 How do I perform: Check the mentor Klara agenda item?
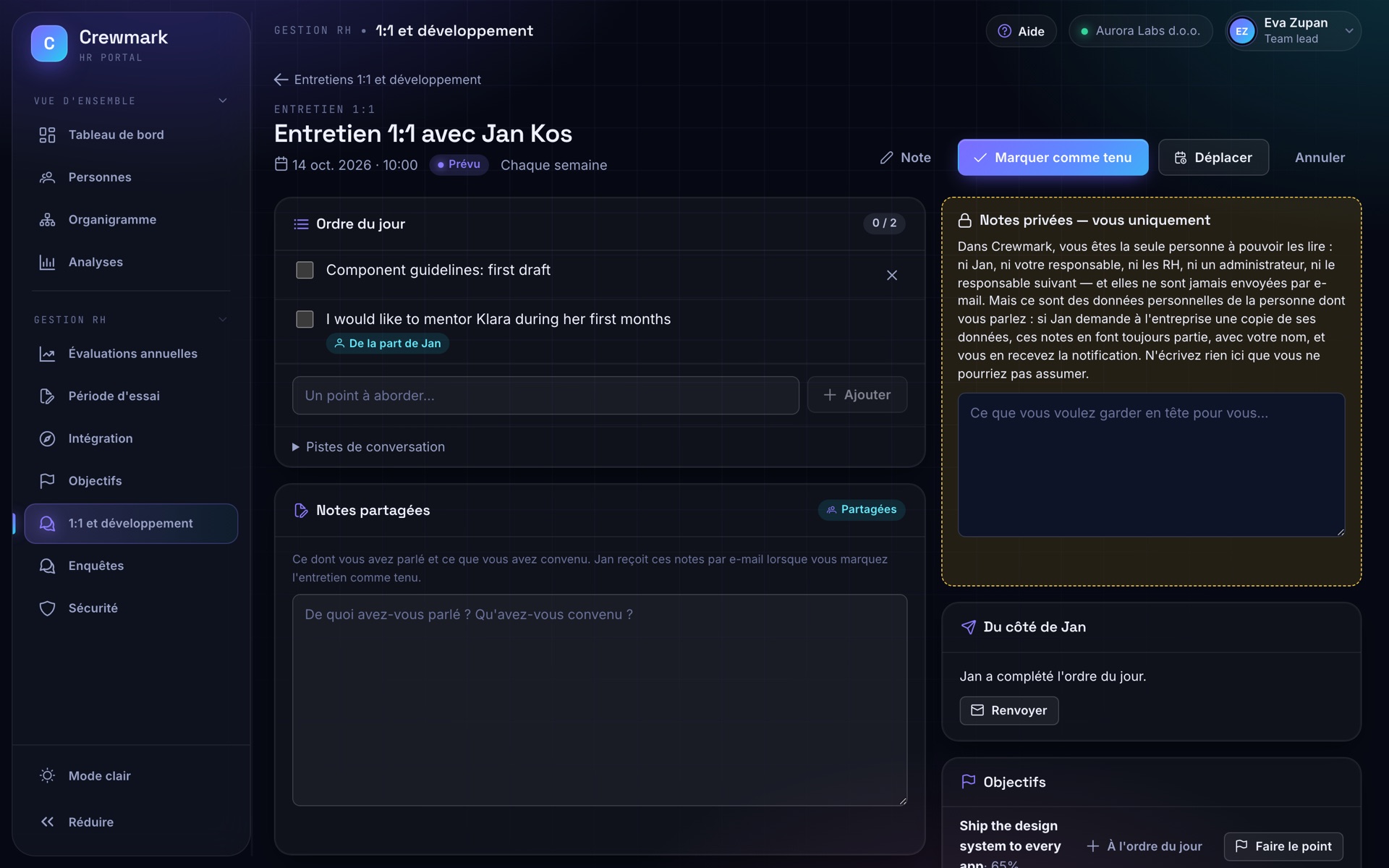pos(305,319)
